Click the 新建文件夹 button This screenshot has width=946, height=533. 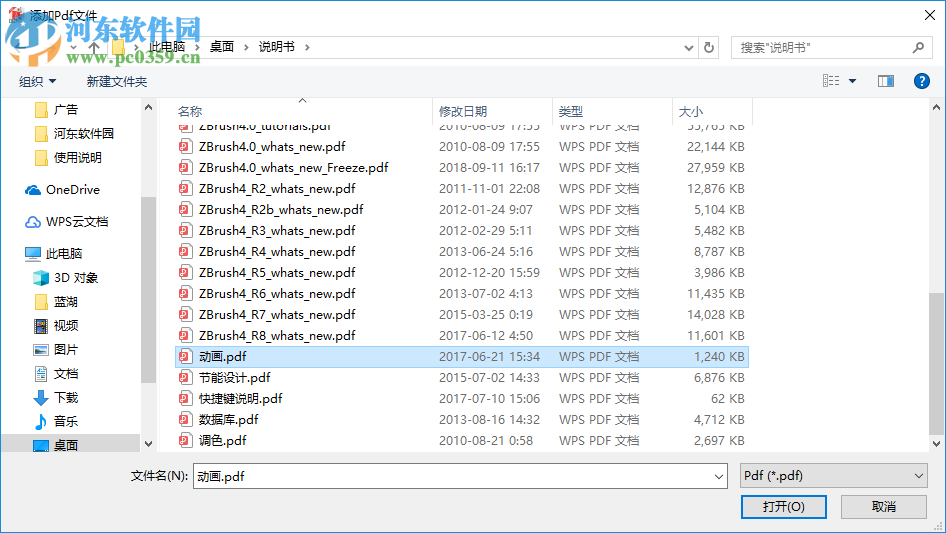[116, 81]
